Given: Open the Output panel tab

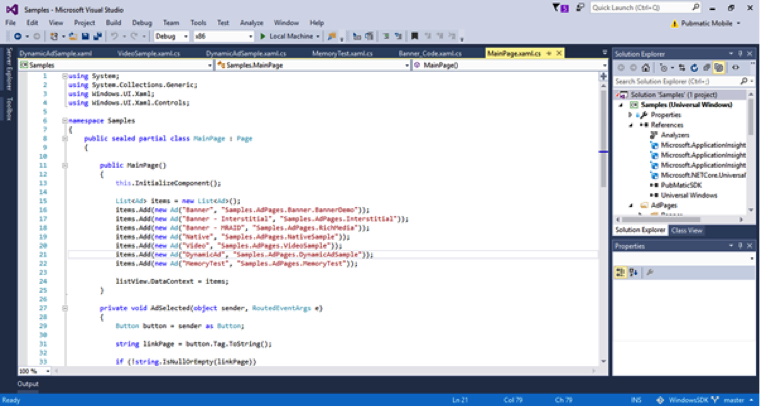Looking at the screenshot, I should [28, 384].
